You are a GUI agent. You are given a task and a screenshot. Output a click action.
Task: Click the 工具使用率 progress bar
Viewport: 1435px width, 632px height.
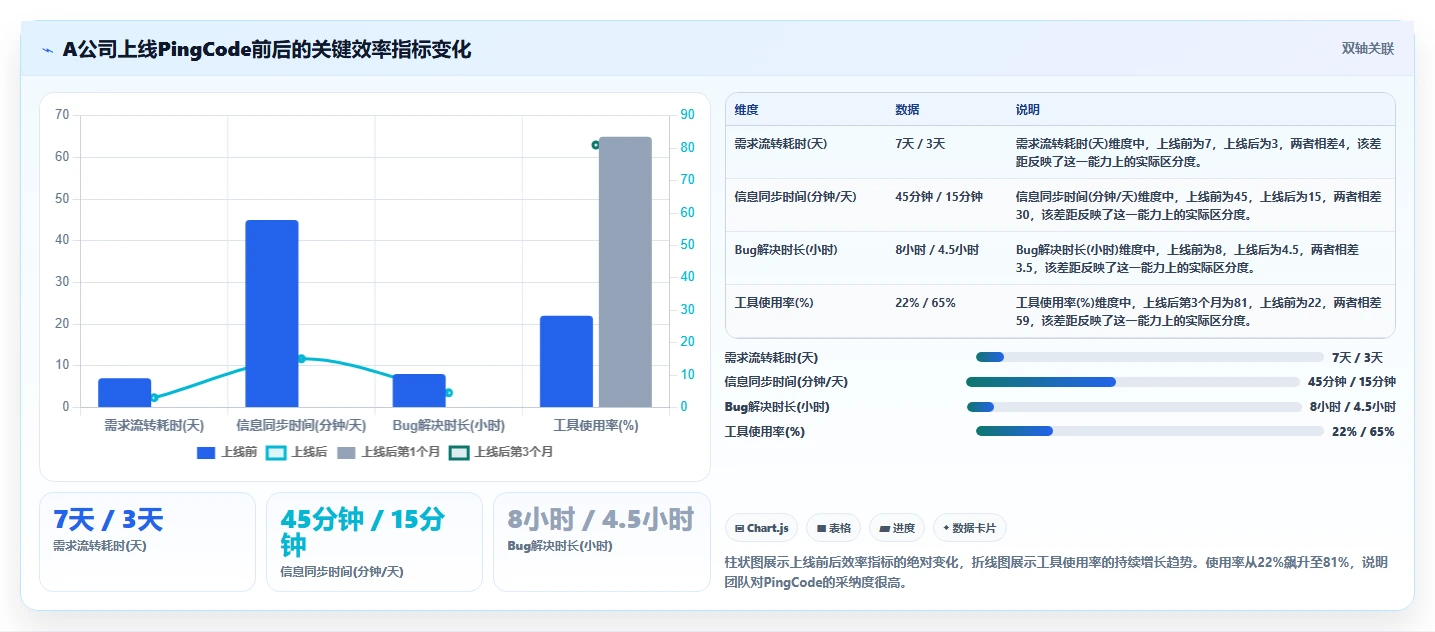[1150, 431]
